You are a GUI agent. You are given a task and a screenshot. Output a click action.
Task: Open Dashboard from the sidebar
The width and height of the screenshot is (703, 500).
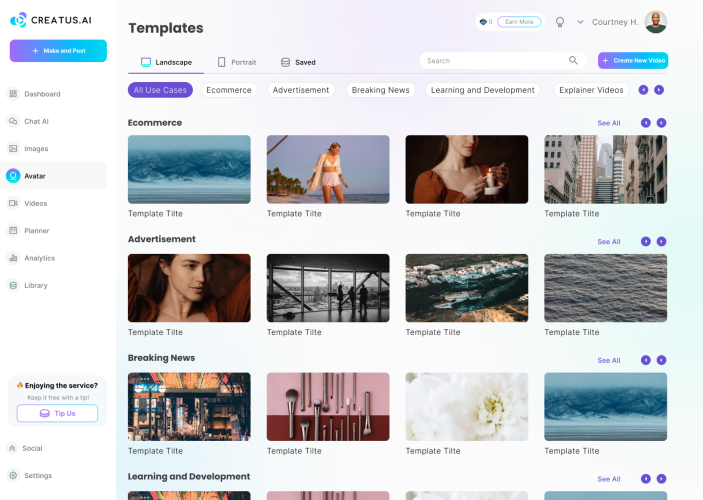click(34, 94)
